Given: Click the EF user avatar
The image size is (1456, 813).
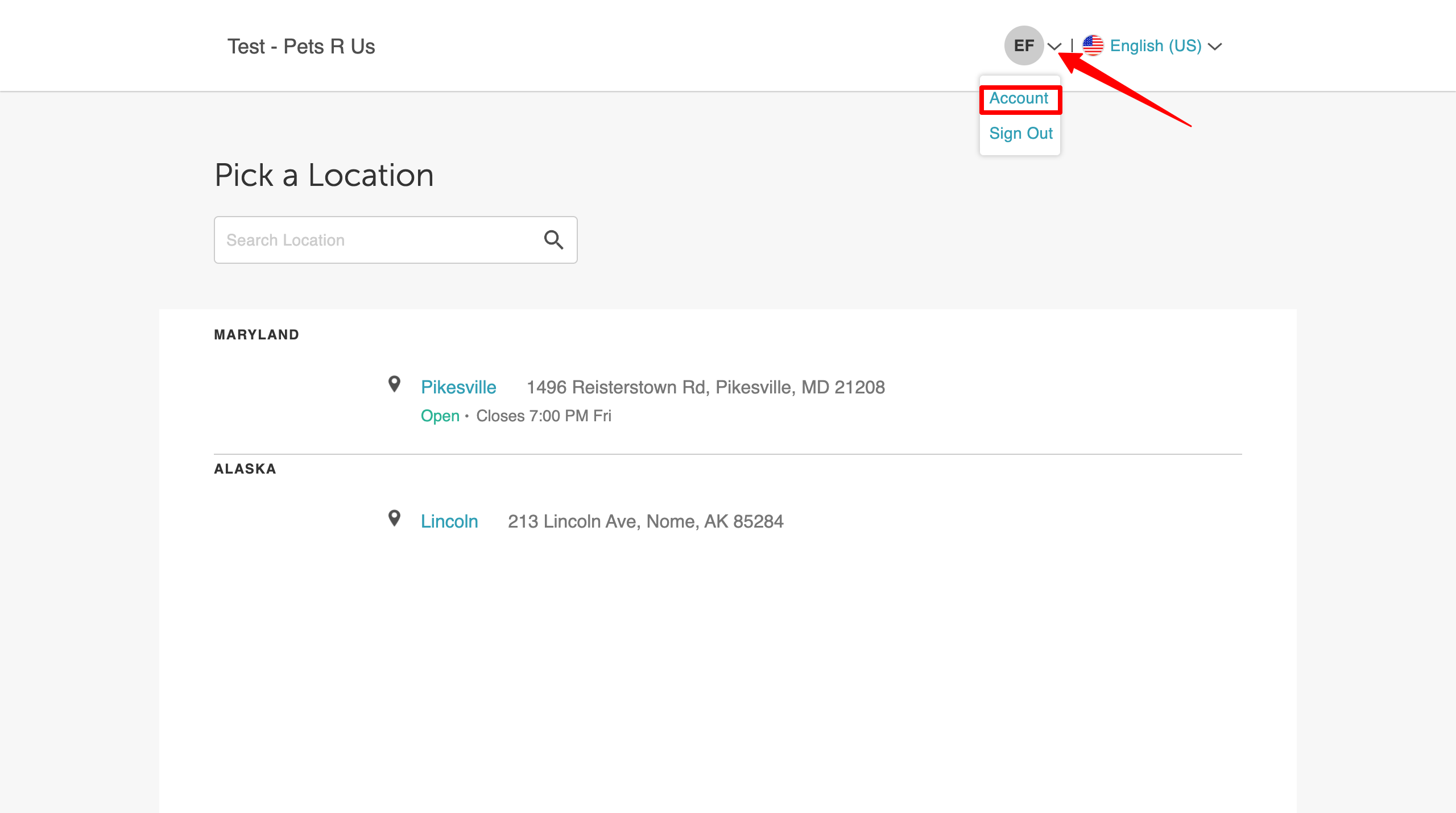Looking at the screenshot, I should point(1024,45).
